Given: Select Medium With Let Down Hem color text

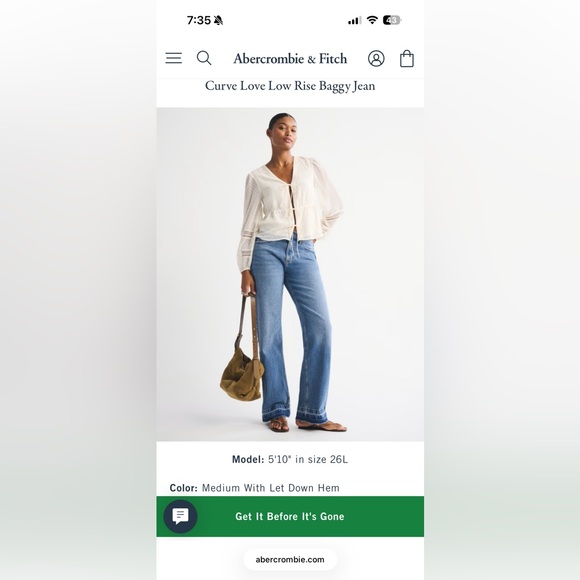Looking at the screenshot, I should 271,488.
